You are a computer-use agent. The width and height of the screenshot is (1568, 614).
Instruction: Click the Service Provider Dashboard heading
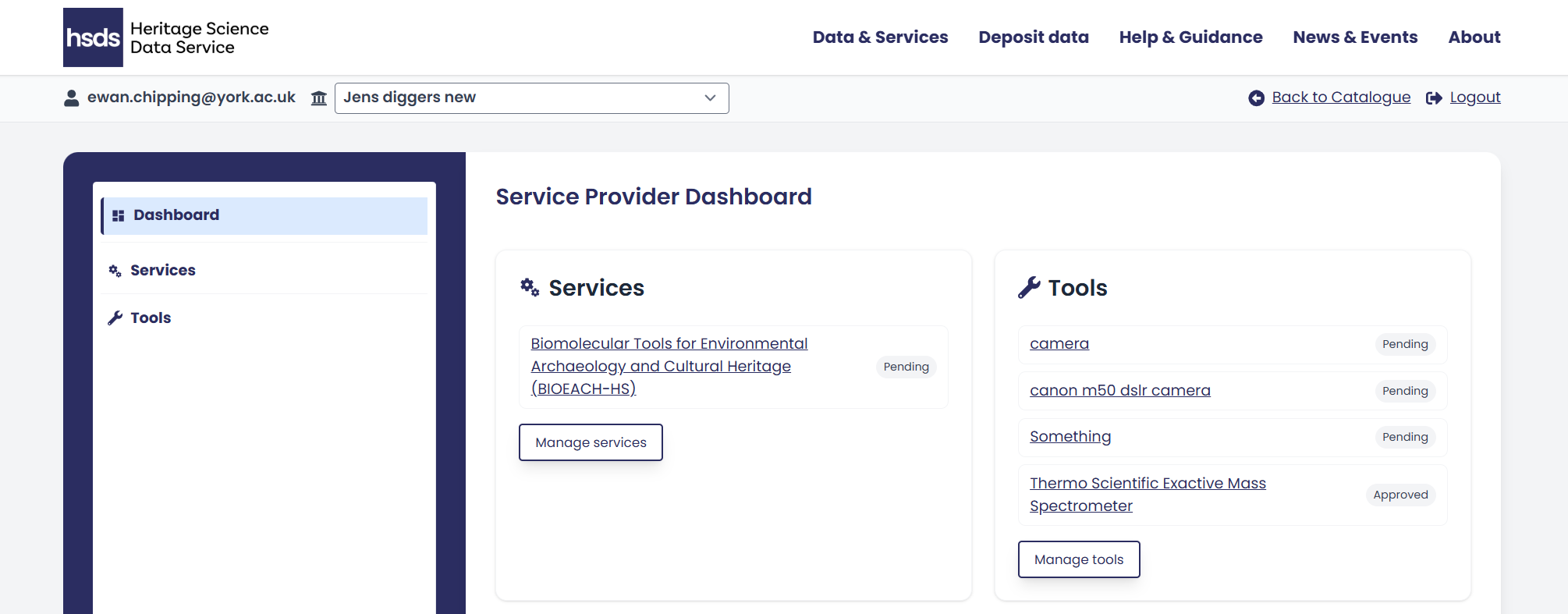[x=654, y=197]
